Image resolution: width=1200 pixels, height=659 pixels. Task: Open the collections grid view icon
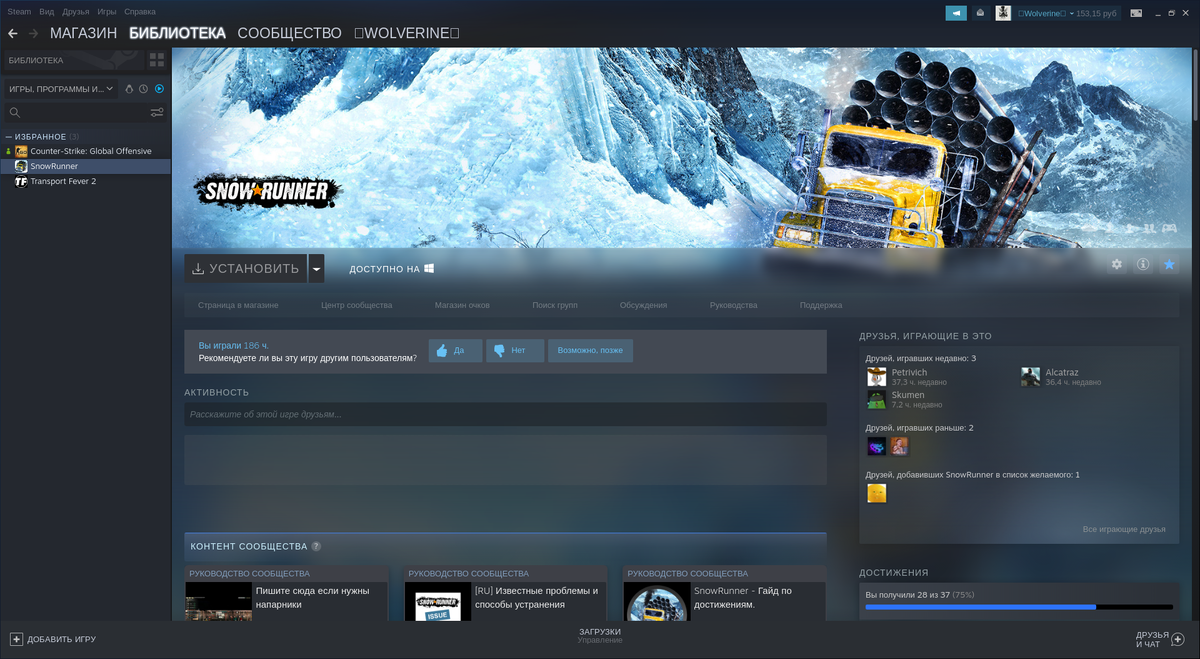coord(157,60)
